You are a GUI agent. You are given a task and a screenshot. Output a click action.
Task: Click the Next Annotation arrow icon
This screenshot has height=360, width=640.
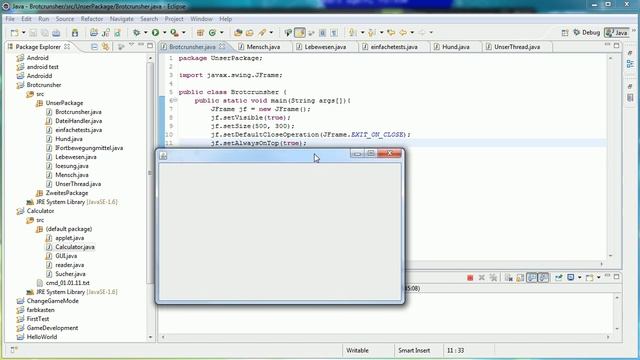click(353, 33)
